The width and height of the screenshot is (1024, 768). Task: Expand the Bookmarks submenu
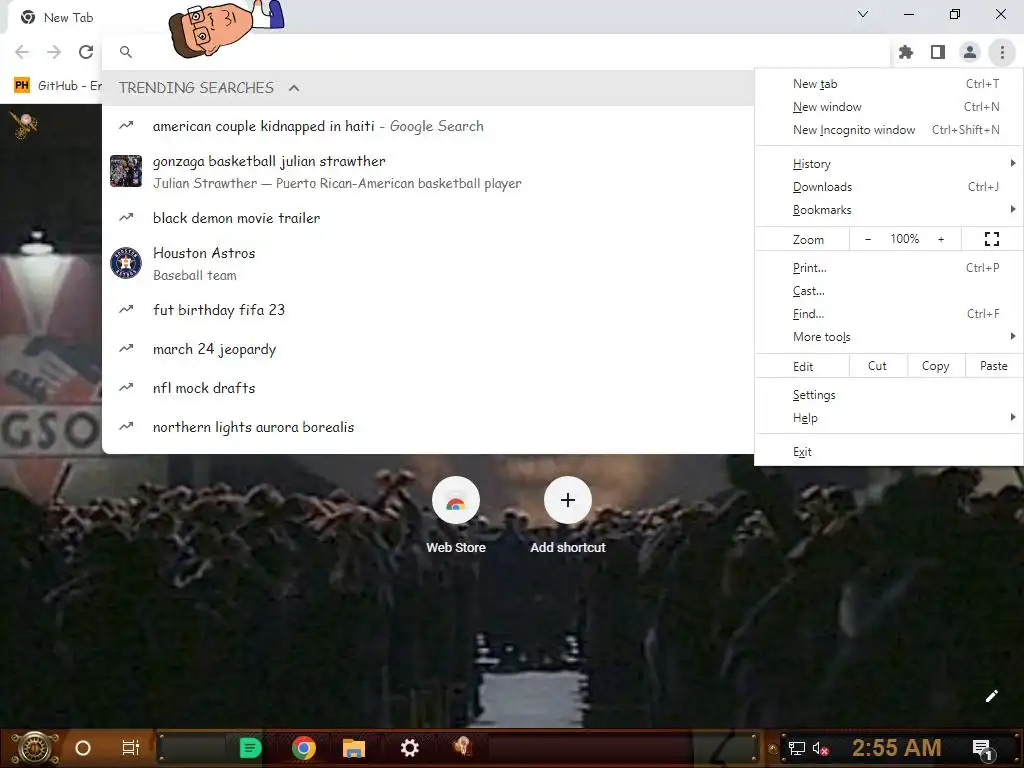click(x=889, y=210)
